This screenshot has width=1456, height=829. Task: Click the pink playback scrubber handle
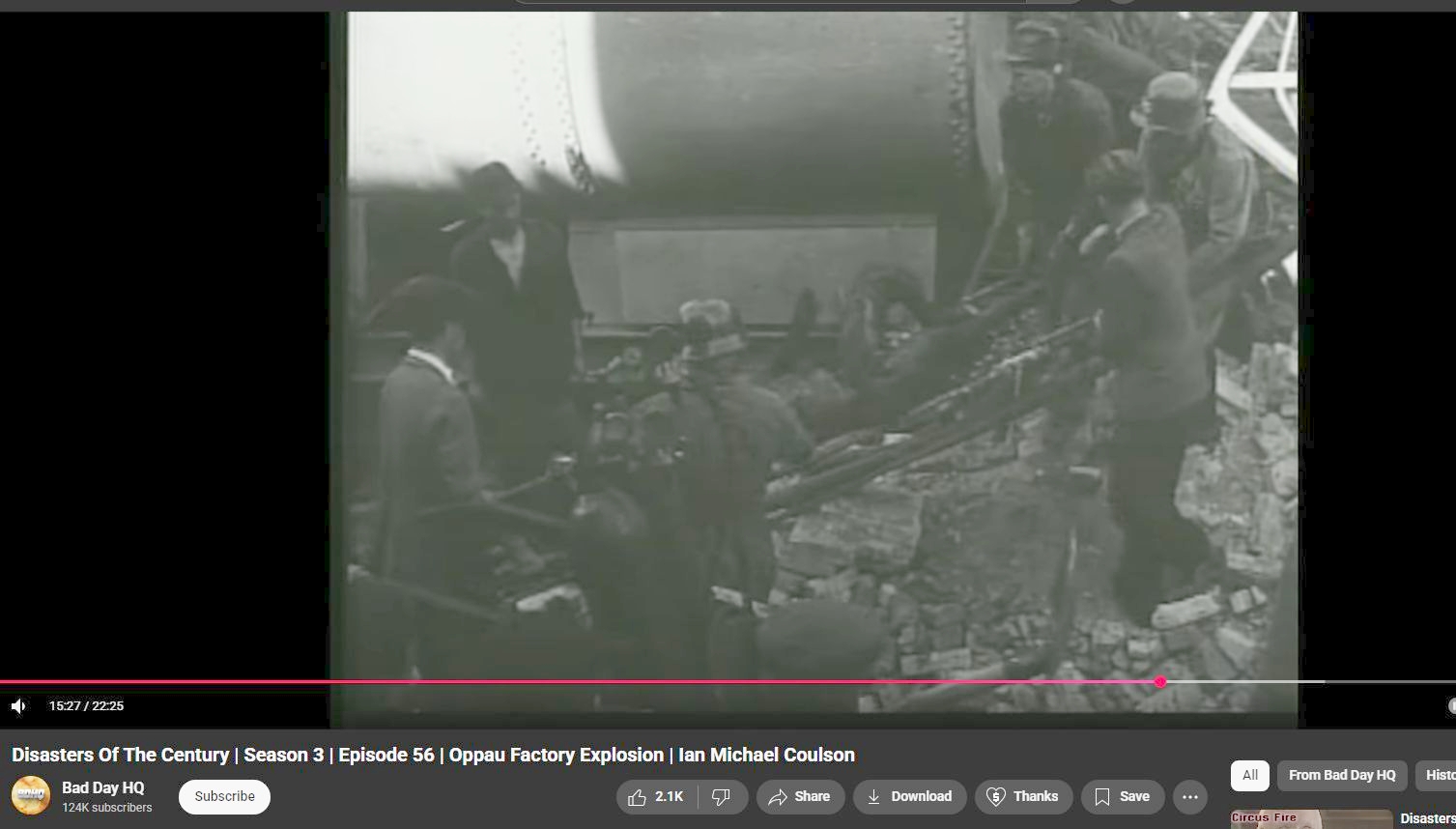(1160, 682)
